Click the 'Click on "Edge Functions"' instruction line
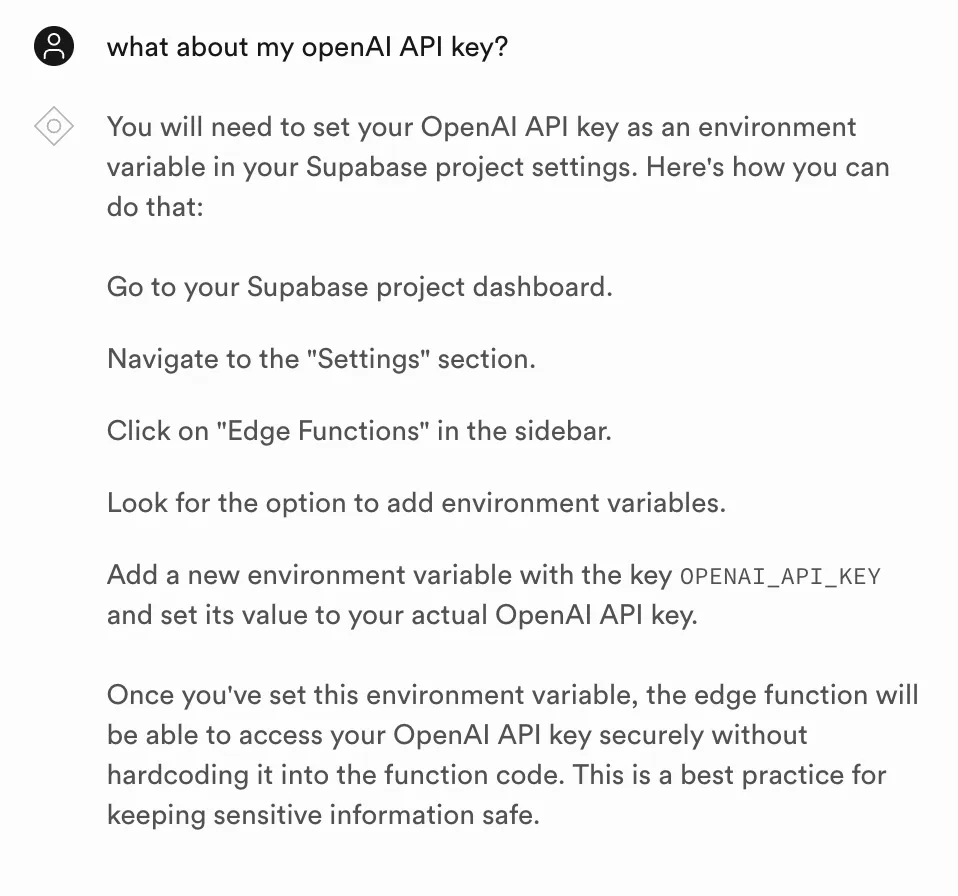Viewport: 958px width, 896px height. [x=359, y=431]
